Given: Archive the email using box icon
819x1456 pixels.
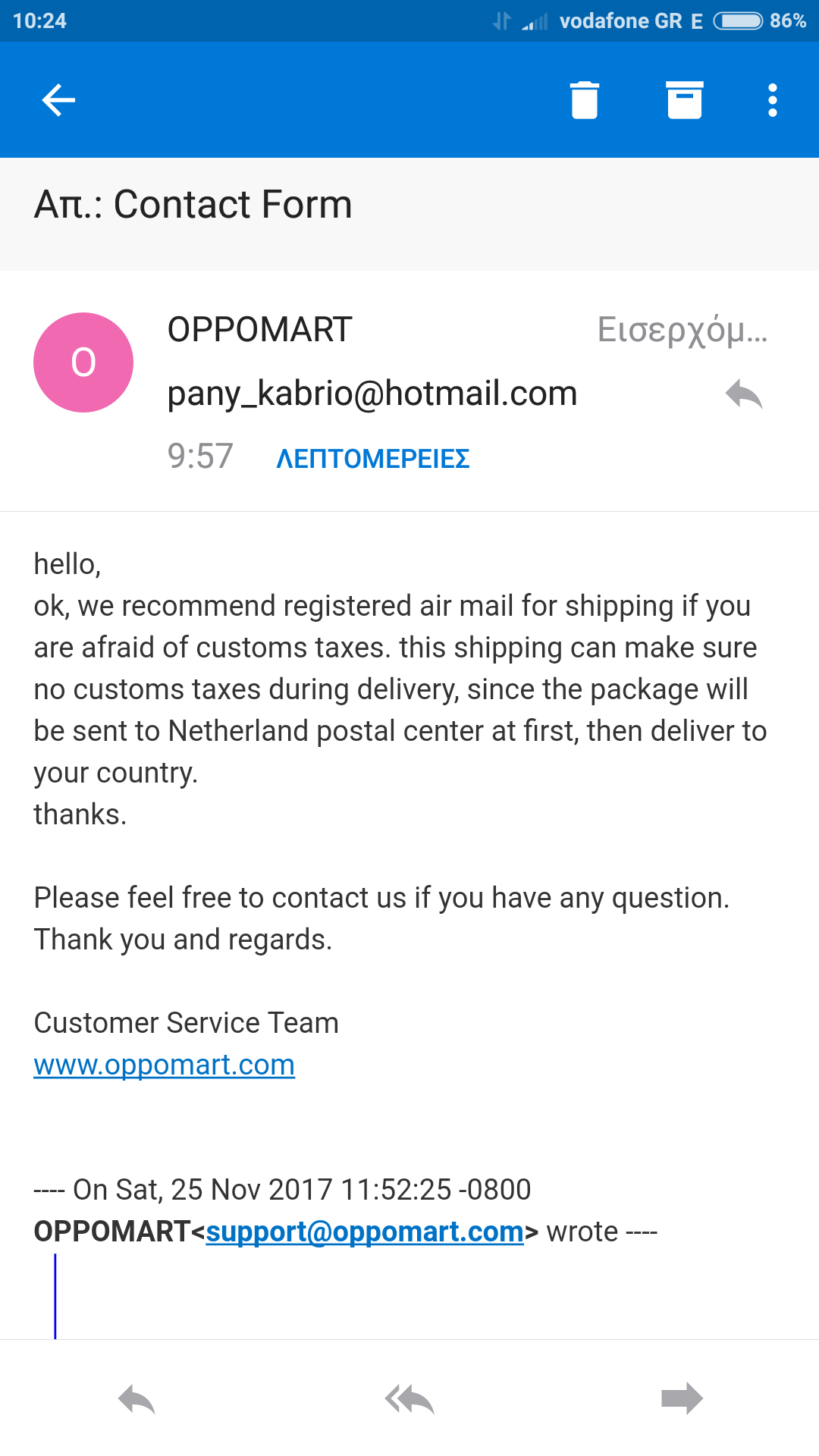Looking at the screenshot, I should (x=684, y=100).
